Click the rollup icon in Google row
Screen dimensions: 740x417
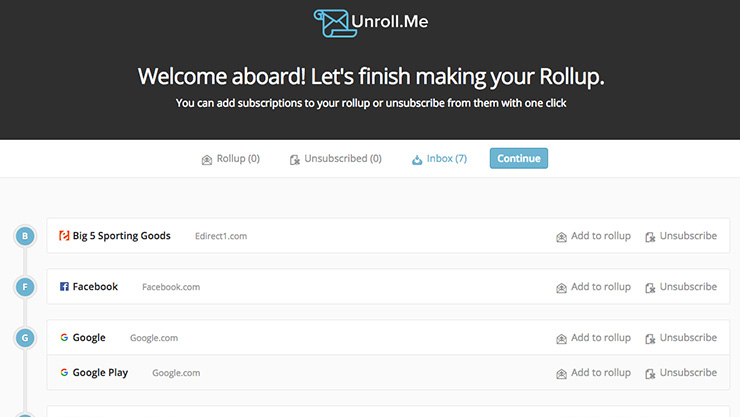click(561, 339)
